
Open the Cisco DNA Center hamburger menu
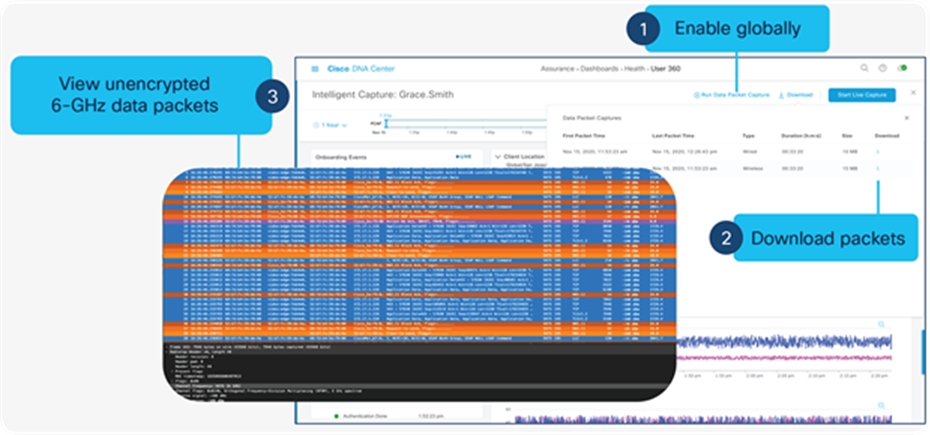click(315, 69)
